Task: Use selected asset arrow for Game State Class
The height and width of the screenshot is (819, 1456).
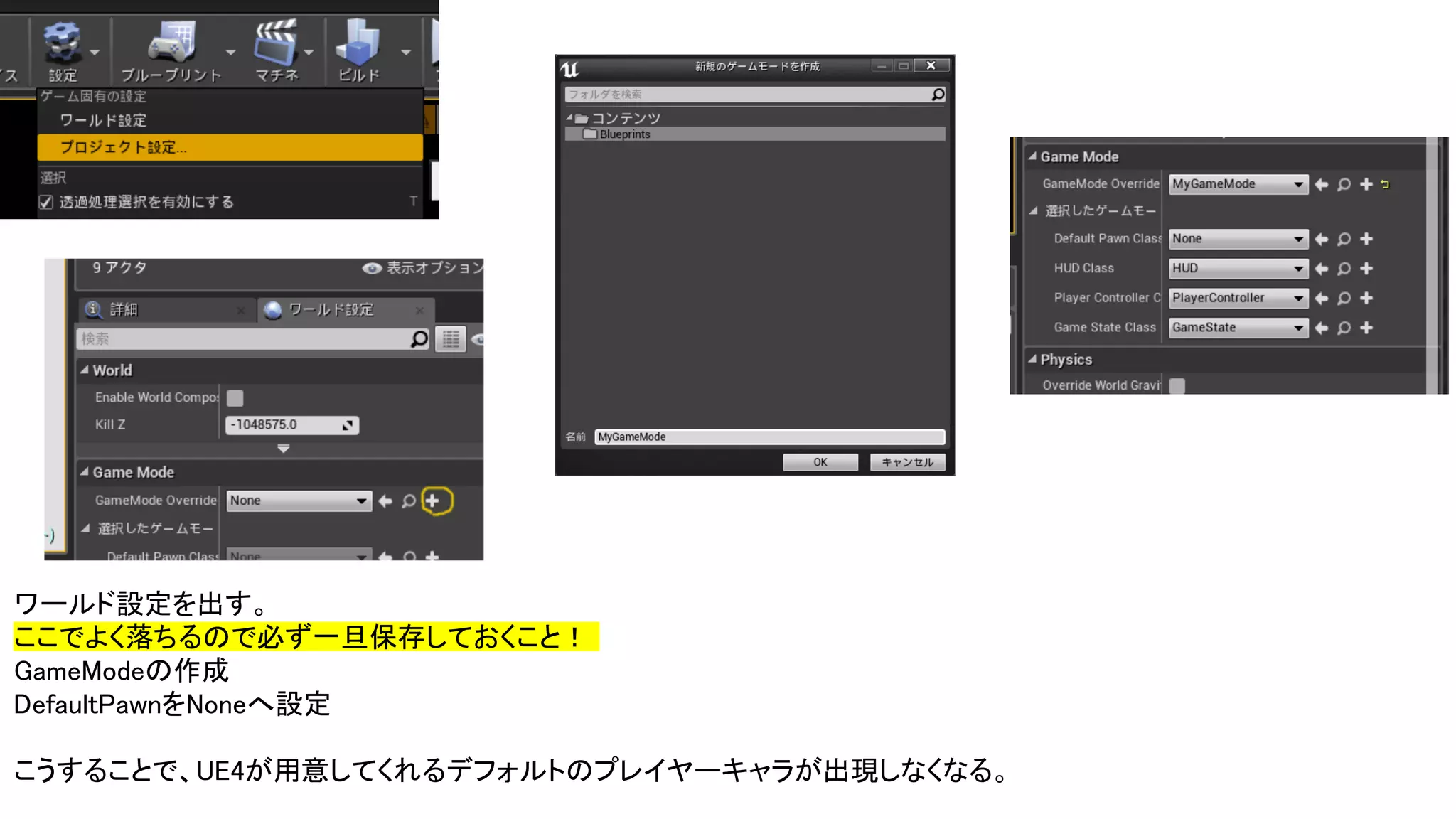Action: click(1321, 328)
